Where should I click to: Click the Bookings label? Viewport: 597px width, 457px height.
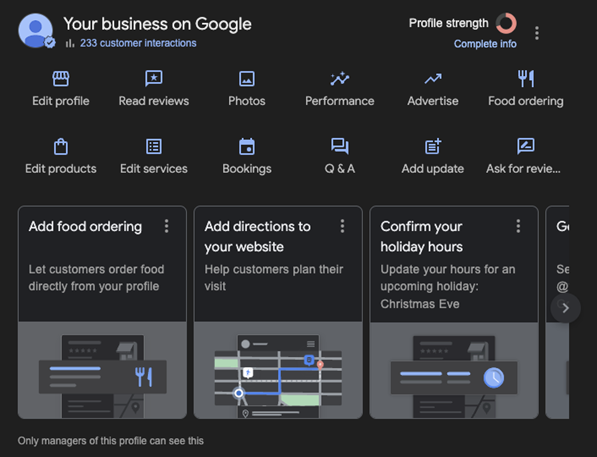[247, 169]
